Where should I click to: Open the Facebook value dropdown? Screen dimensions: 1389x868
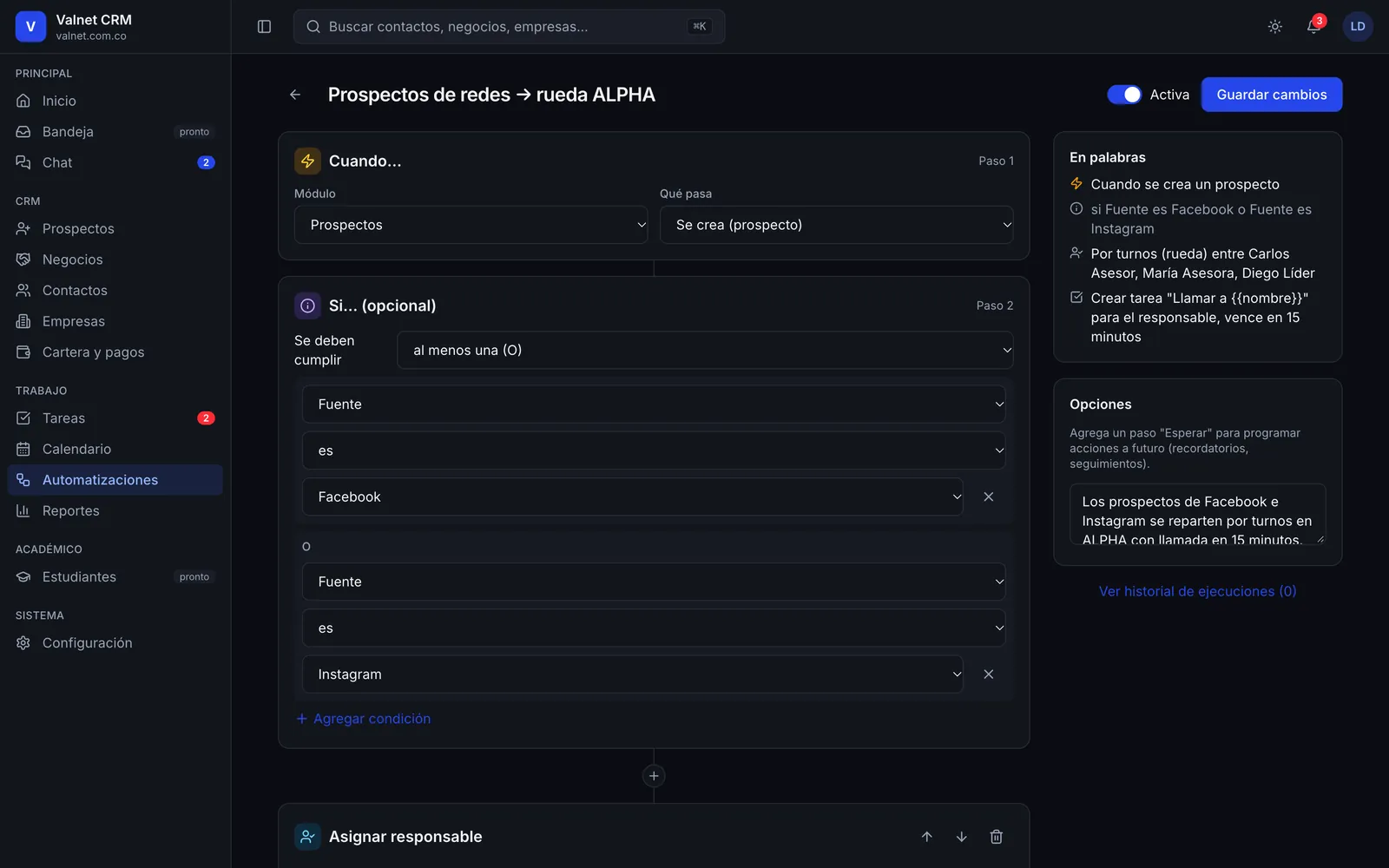click(633, 496)
